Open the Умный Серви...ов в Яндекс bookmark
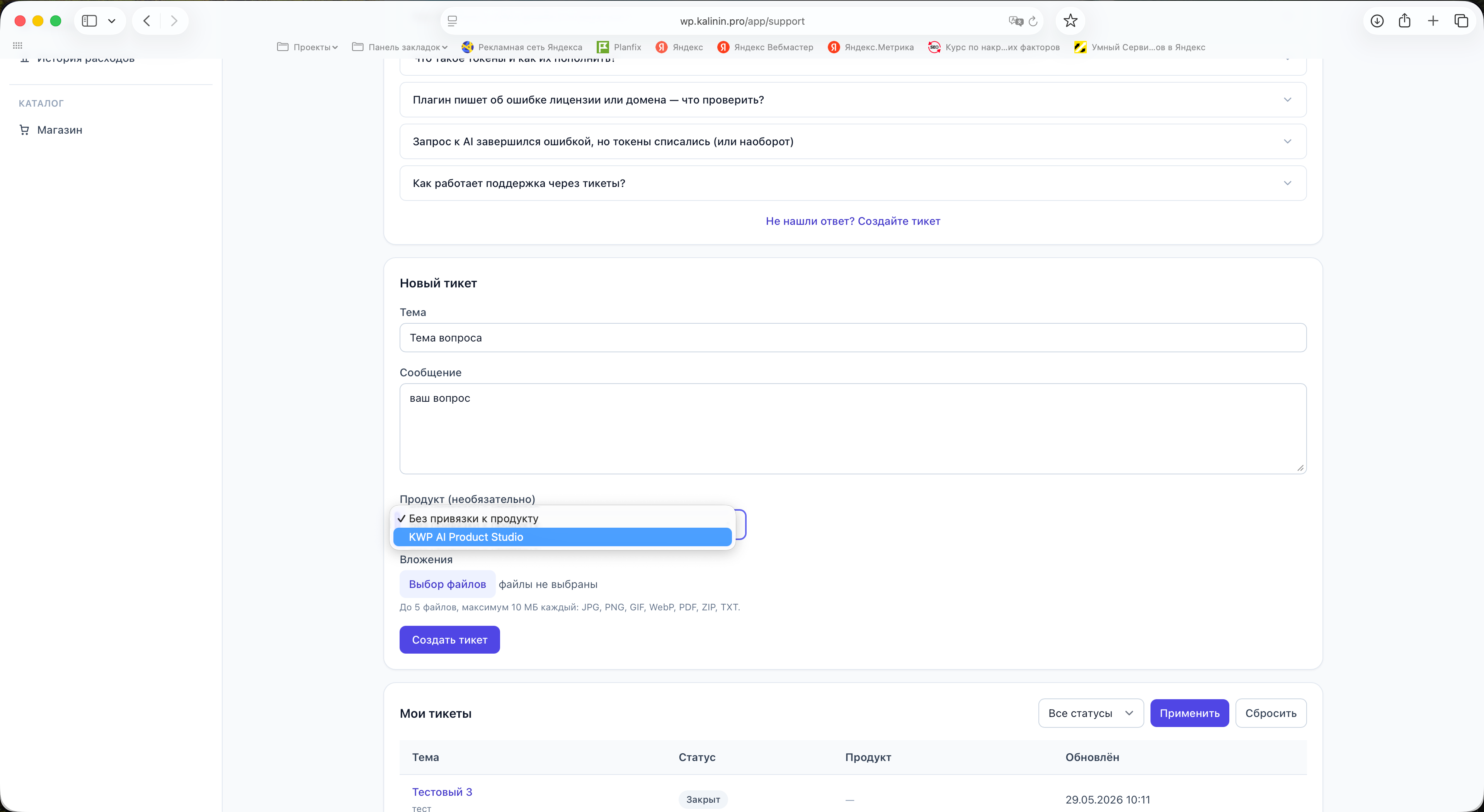Viewport: 1484px width, 812px height. click(x=1140, y=47)
